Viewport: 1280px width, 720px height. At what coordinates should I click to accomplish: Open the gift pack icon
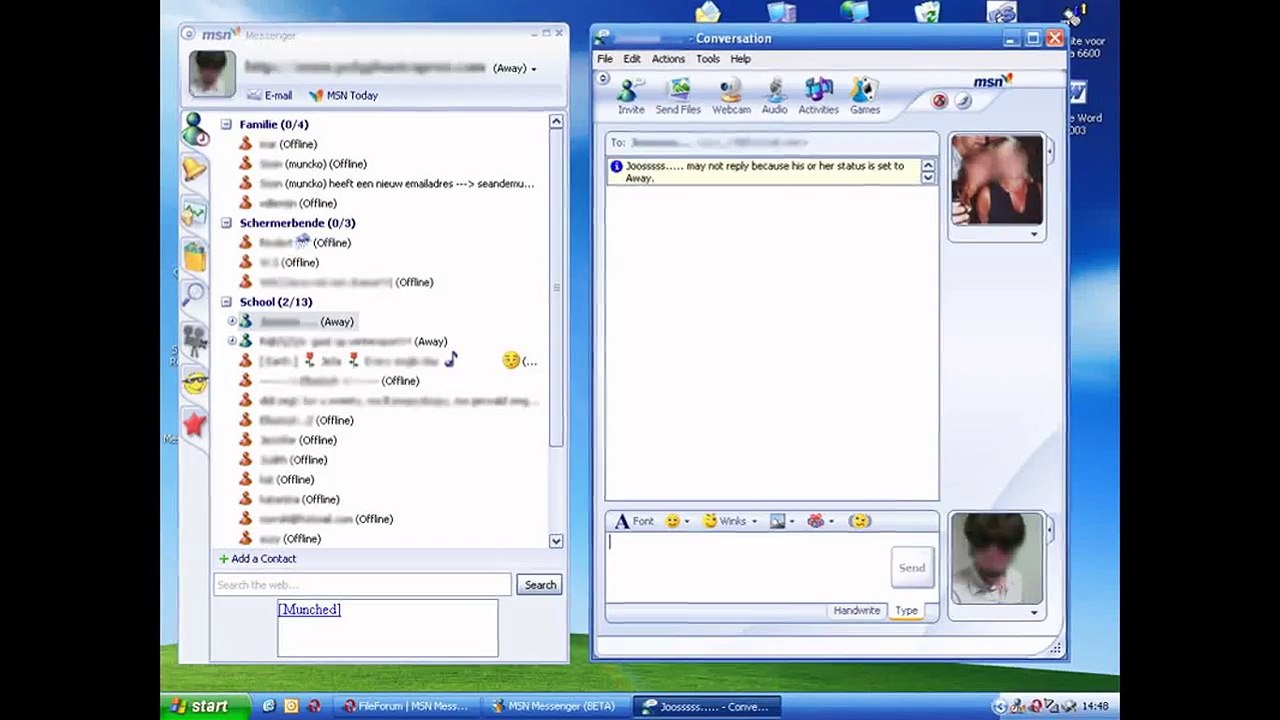click(x=816, y=521)
